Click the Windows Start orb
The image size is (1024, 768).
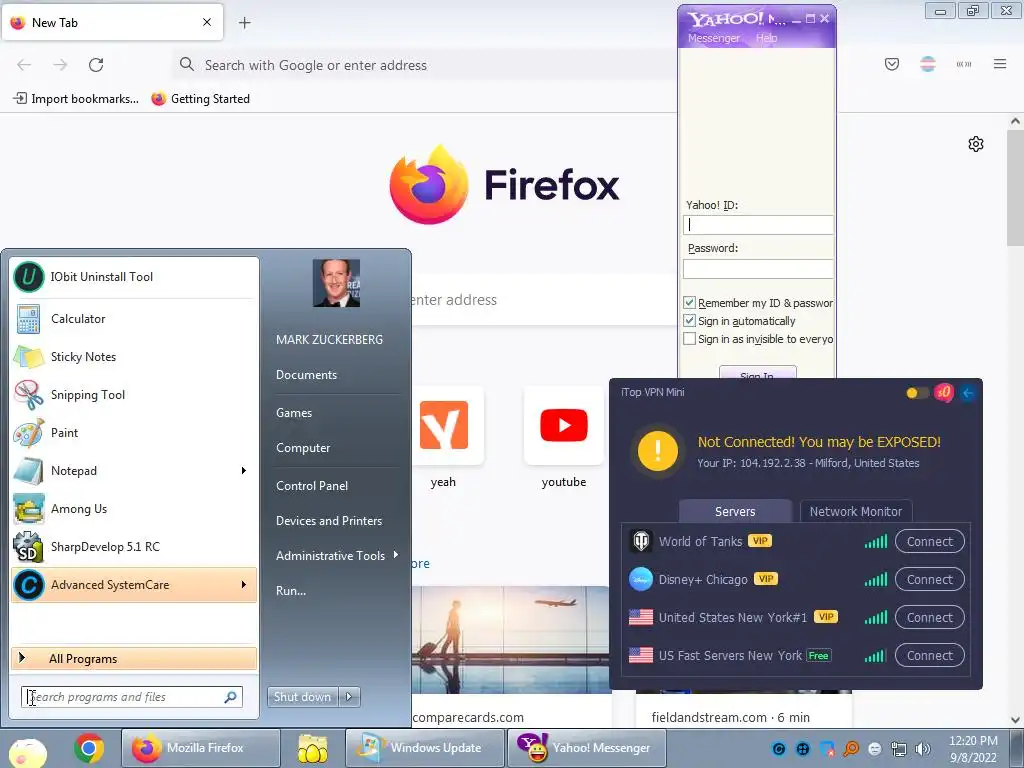click(27, 752)
